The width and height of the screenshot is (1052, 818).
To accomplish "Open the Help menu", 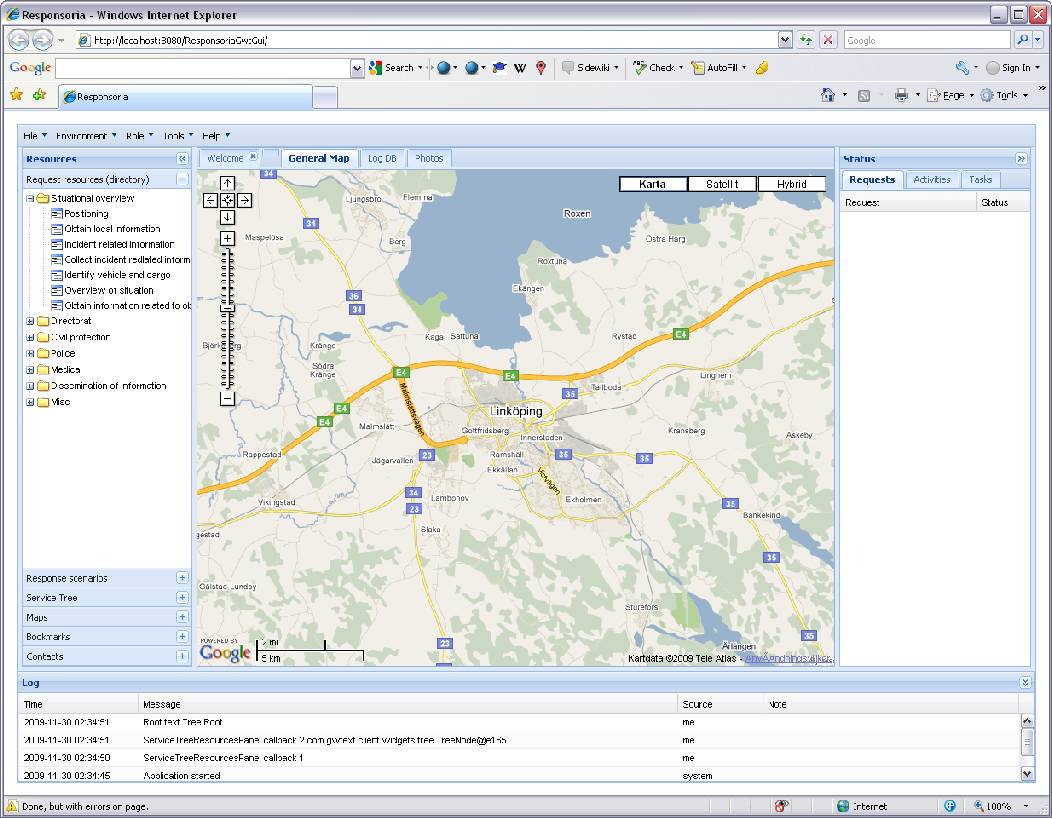I will tap(216, 136).
